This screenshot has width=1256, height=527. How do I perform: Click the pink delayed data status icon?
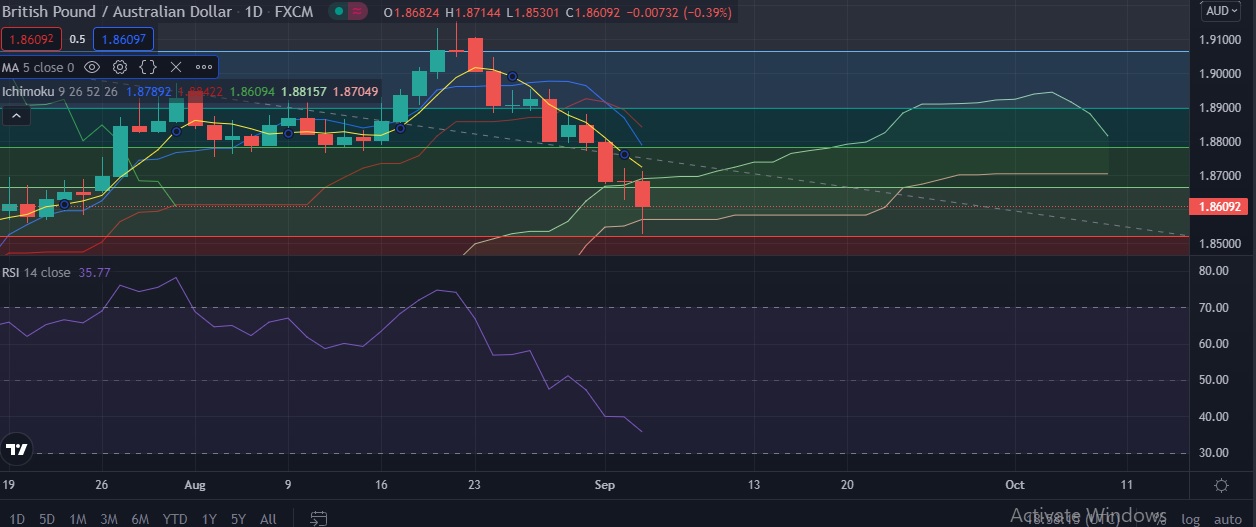[x=359, y=13]
